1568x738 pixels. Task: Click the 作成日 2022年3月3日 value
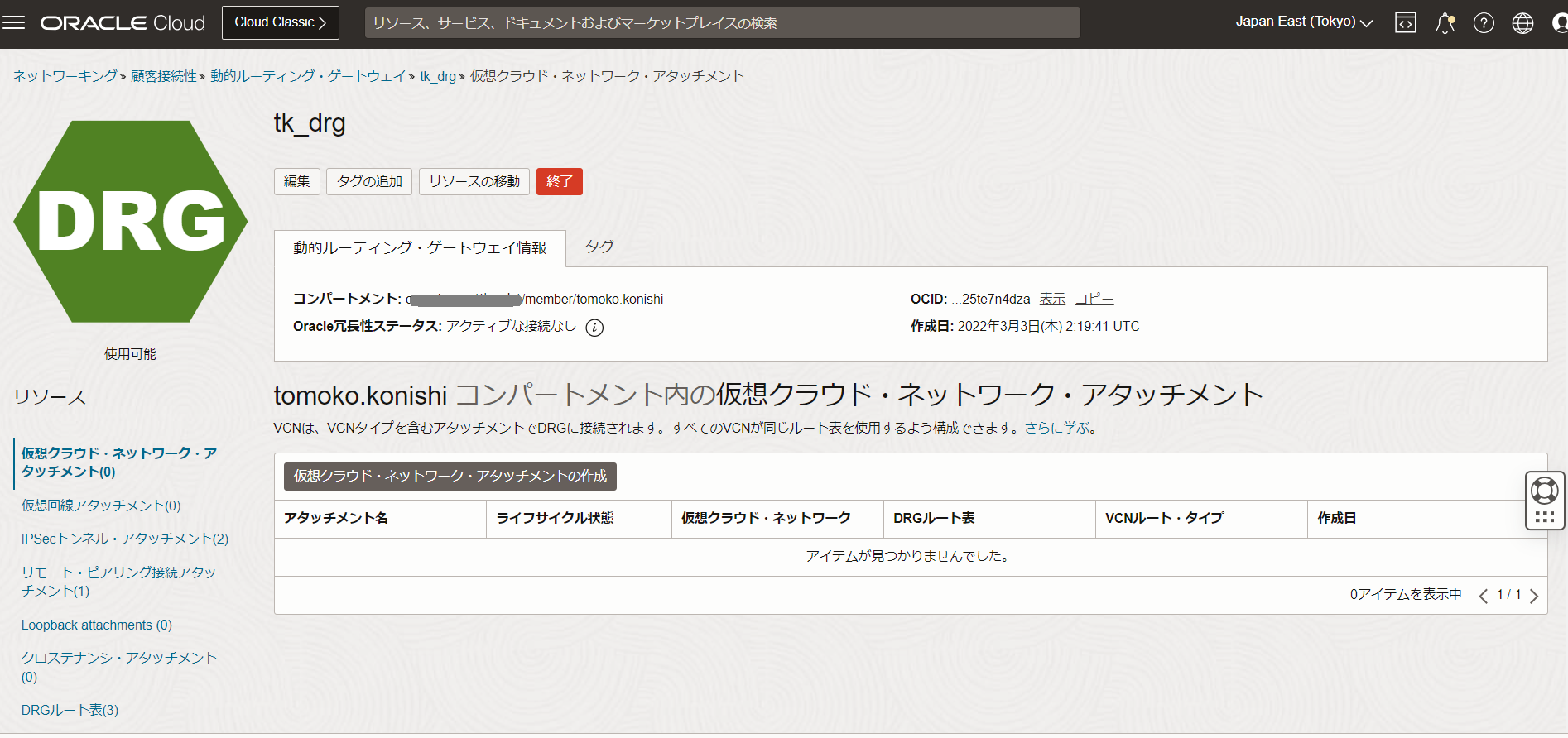click(x=1048, y=327)
